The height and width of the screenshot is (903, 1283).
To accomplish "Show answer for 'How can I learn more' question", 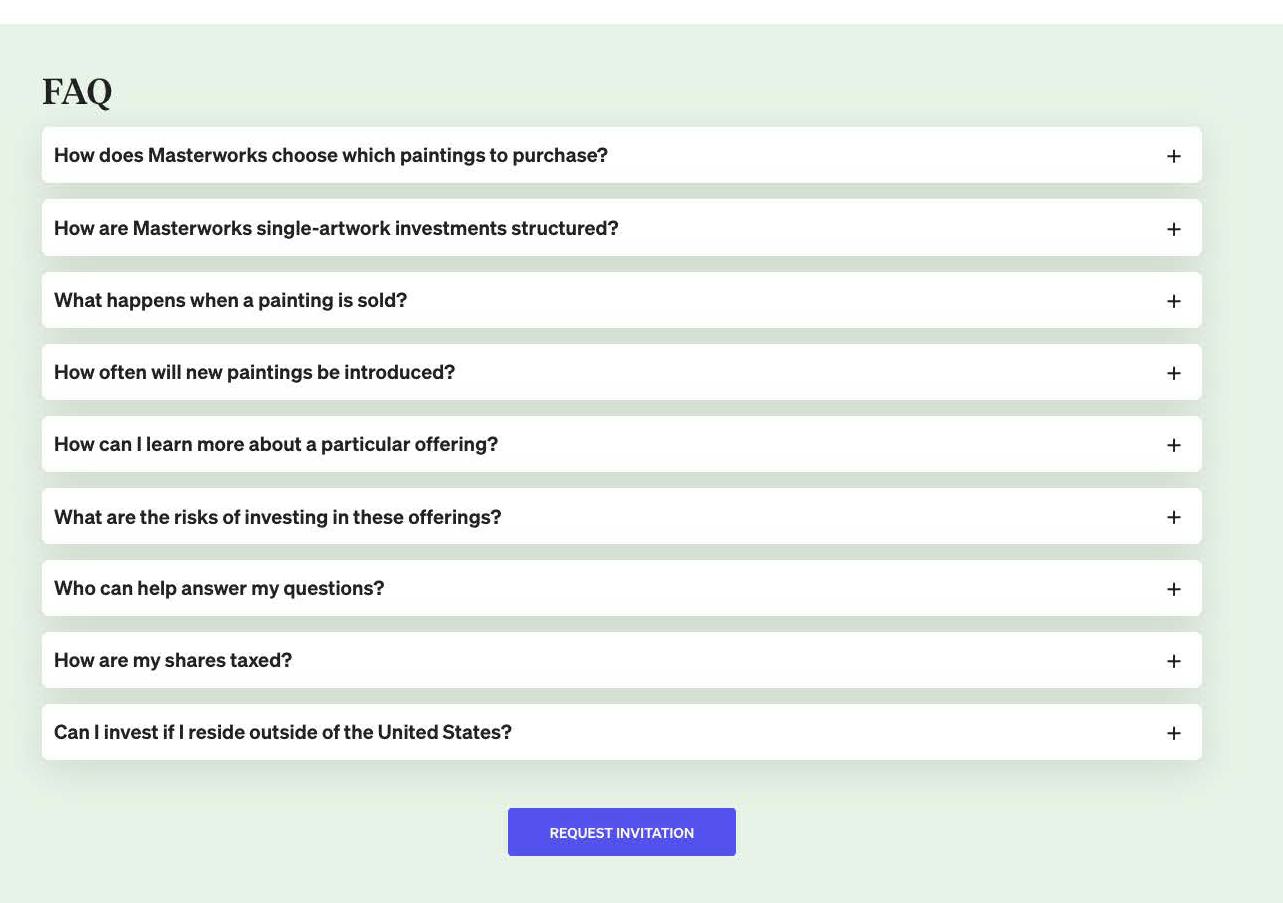I will tap(276, 444).
